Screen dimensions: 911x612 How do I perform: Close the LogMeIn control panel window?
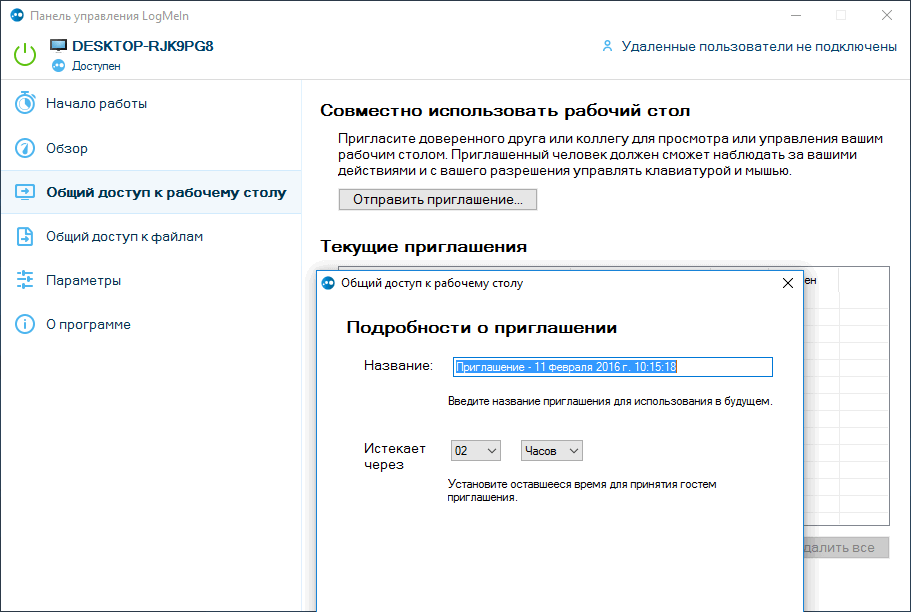[887, 15]
